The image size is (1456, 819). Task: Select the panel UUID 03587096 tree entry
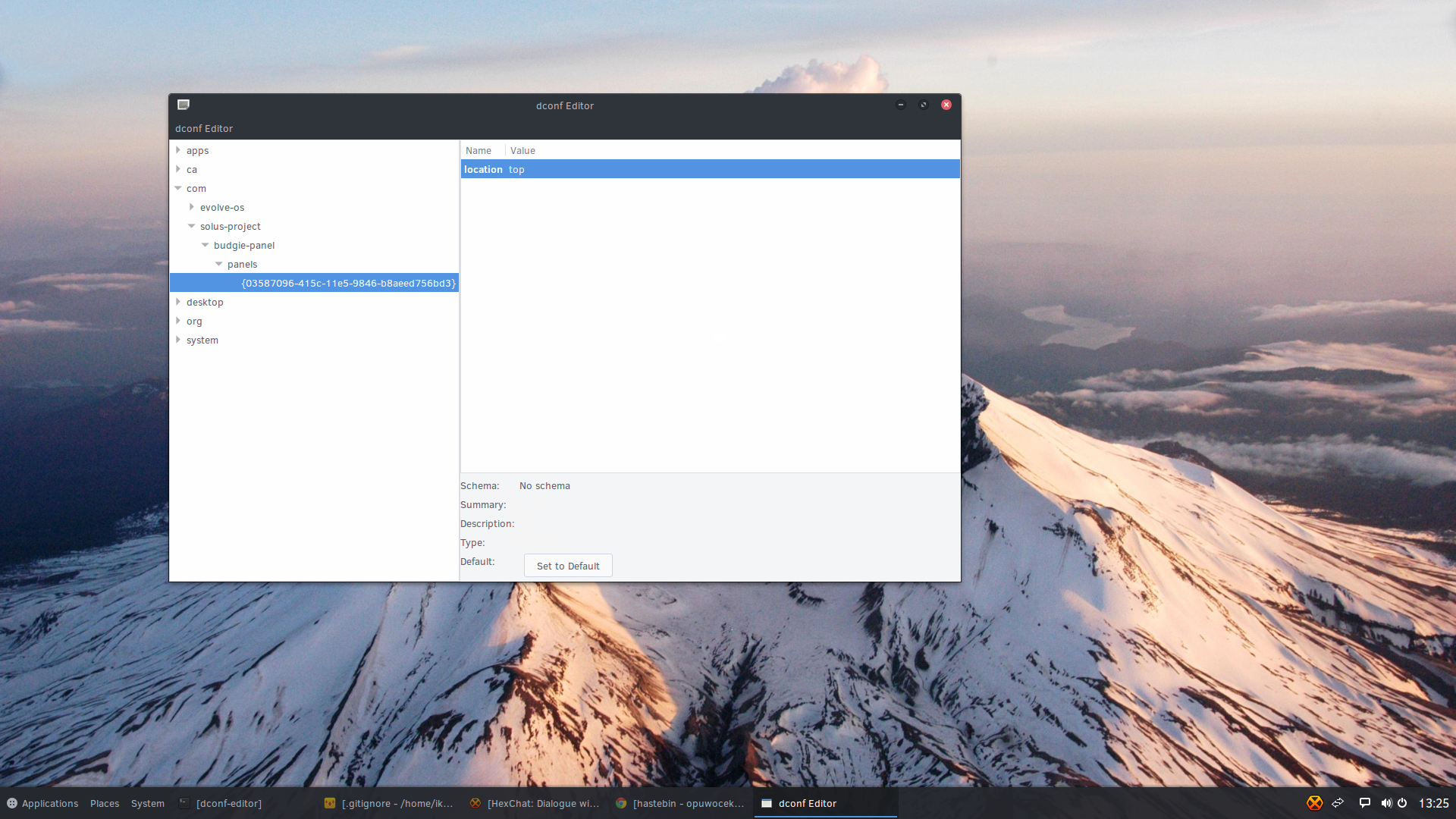(x=315, y=283)
